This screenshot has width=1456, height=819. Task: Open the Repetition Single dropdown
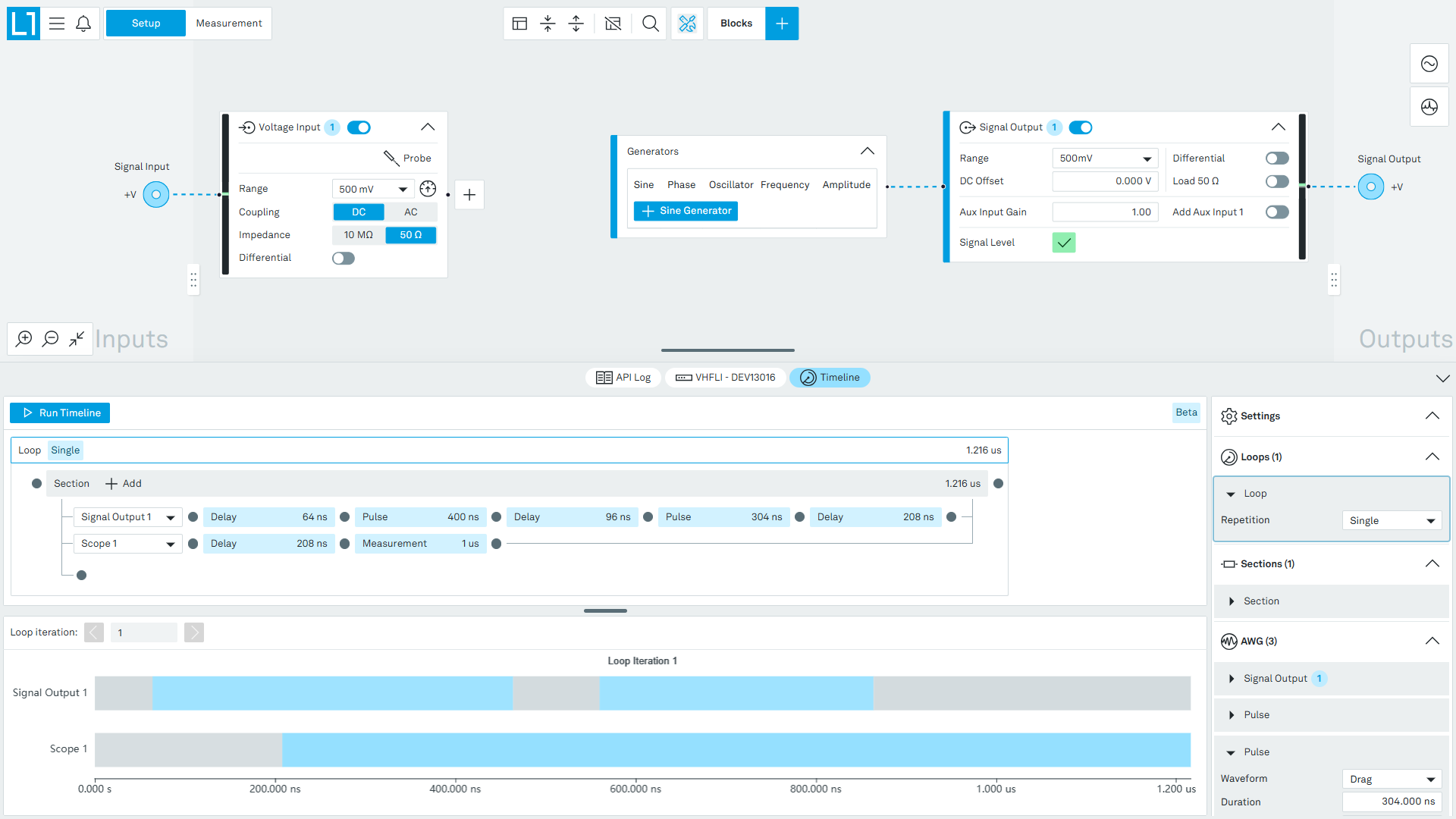pos(1392,521)
